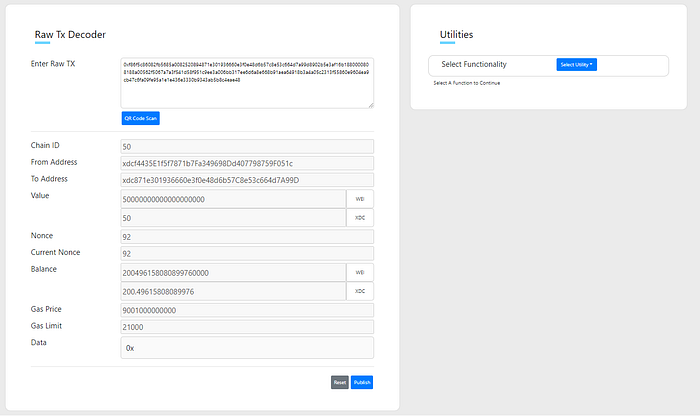Select the From Address field
This screenshot has width=700, height=416.
pyautogui.click(x=247, y=163)
